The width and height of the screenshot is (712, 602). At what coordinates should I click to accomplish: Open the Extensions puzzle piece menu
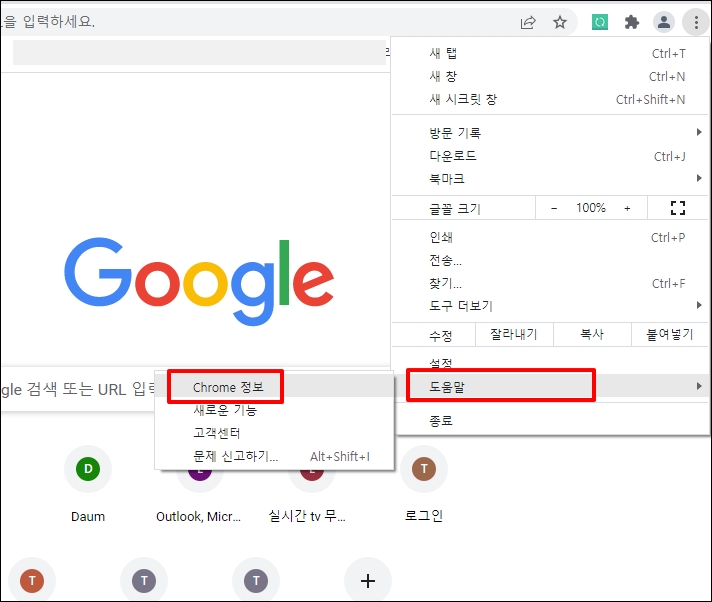pos(632,22)
